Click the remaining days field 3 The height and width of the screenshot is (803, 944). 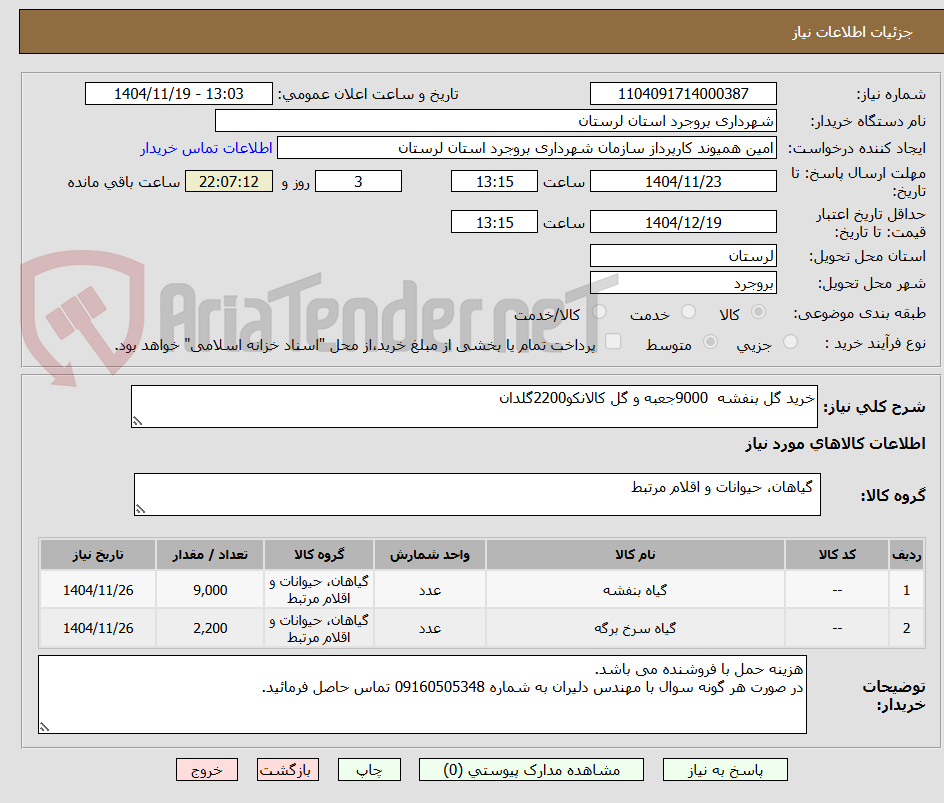point(358,181)
